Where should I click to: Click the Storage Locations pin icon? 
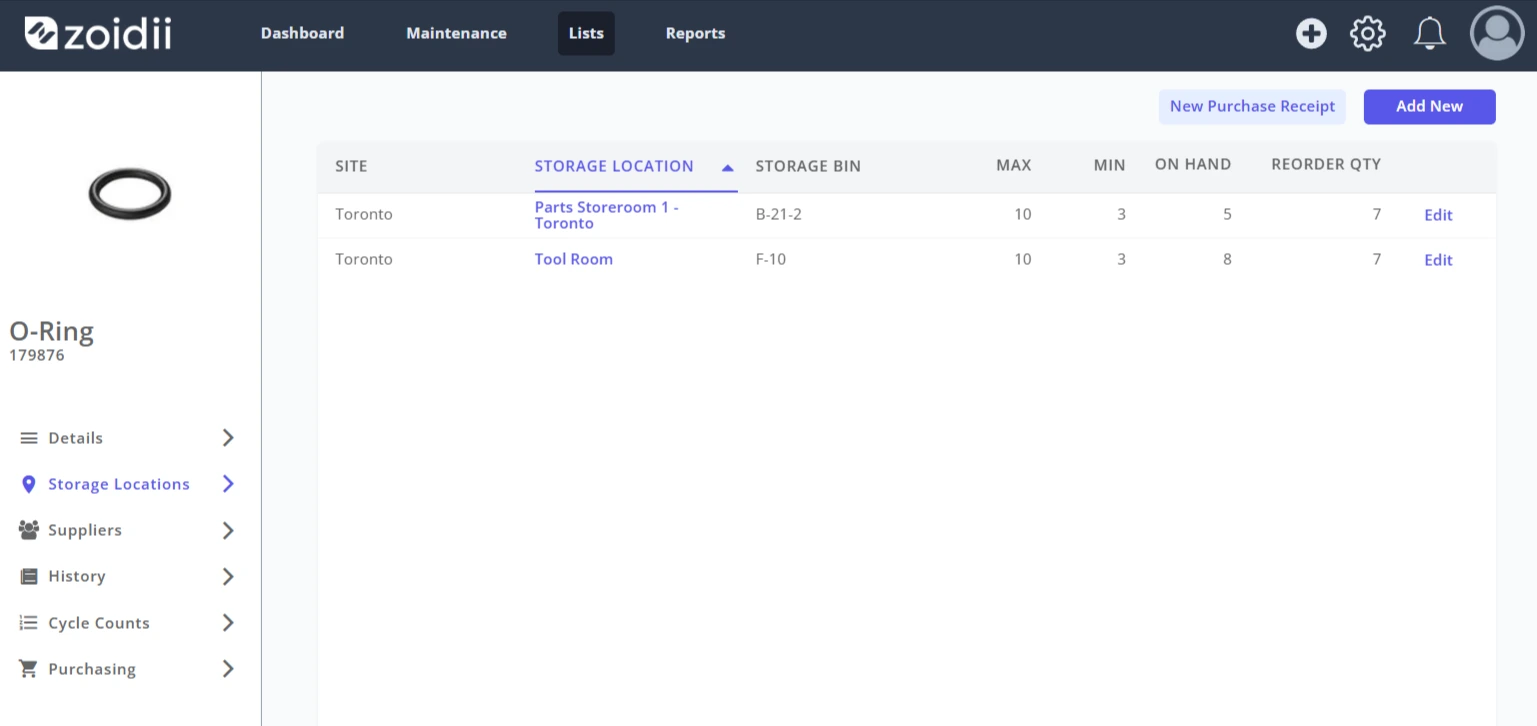[29, 484]
